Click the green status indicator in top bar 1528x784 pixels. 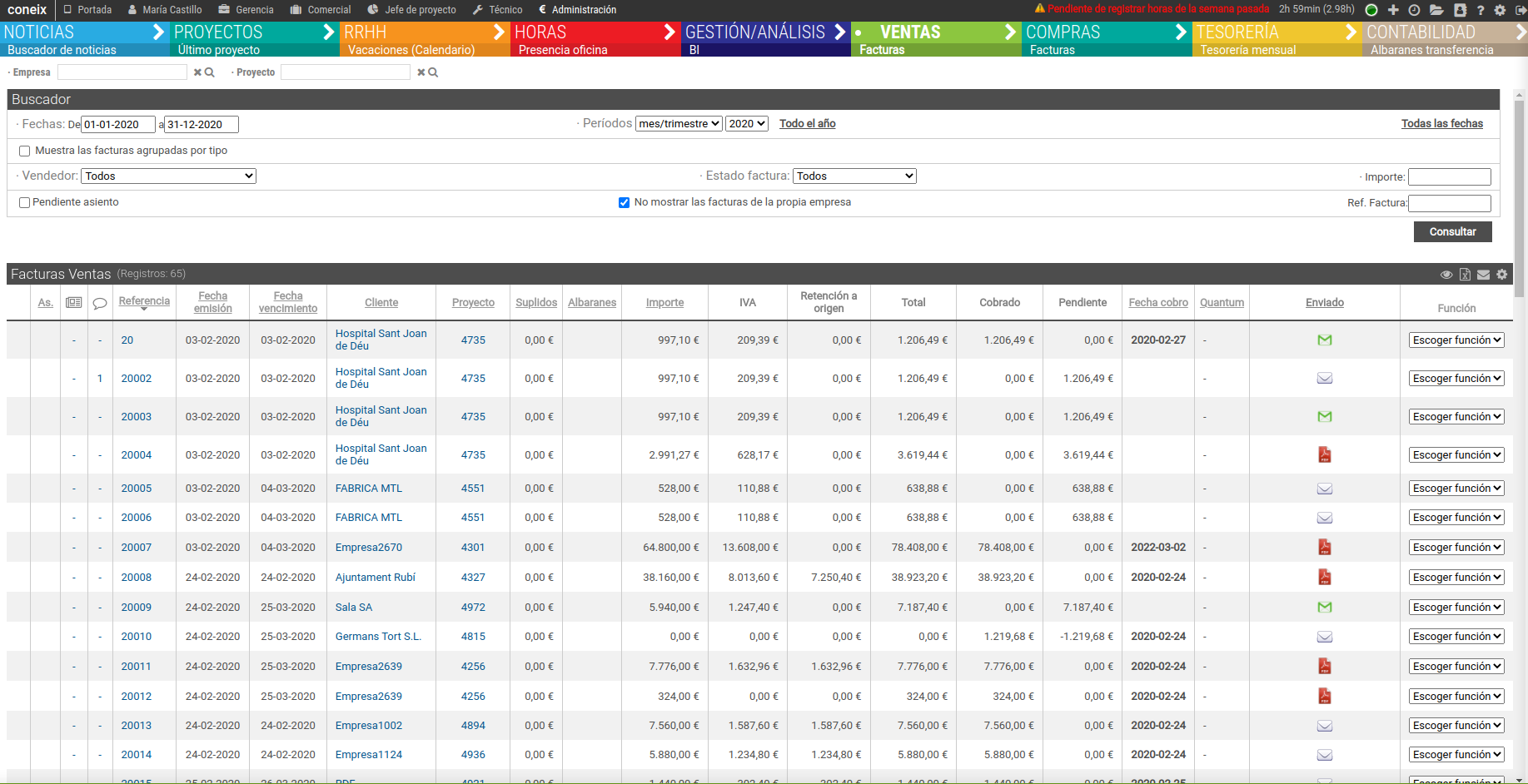click(1371, 10)
